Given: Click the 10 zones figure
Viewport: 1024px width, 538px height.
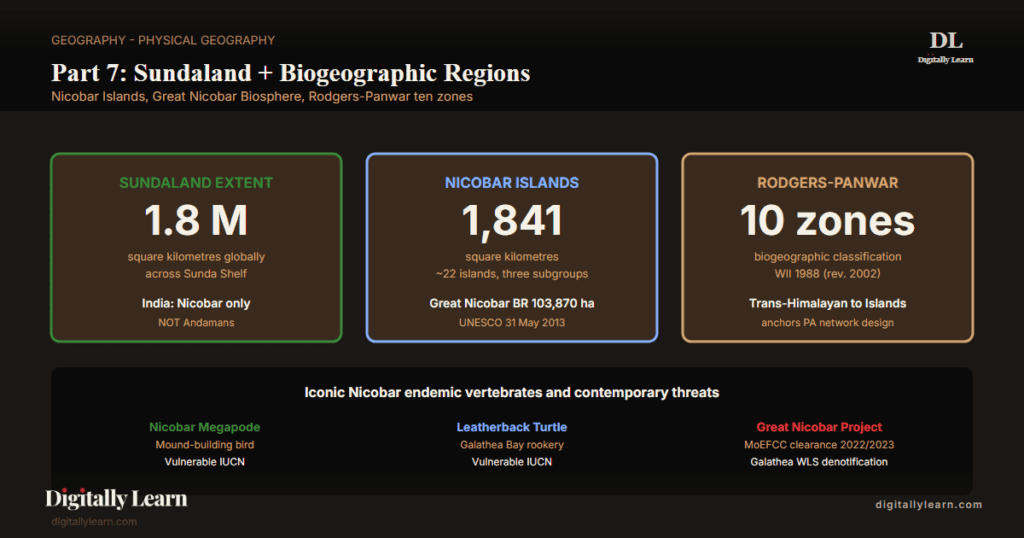Looking at the screenshot, I should pos(827,221).
